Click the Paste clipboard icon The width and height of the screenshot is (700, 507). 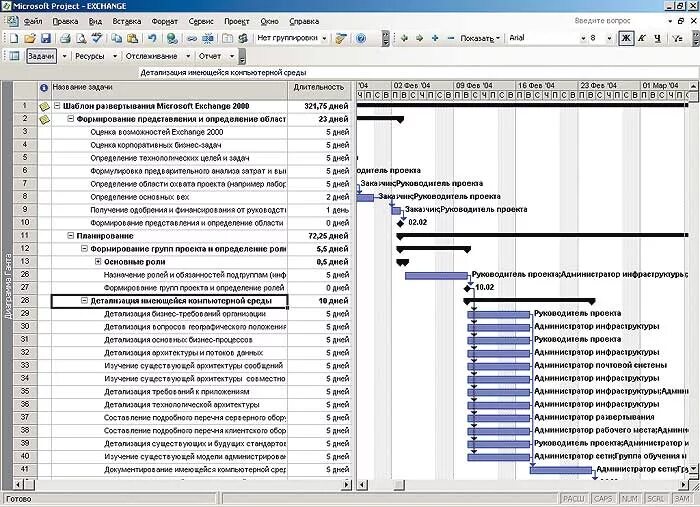click(132, 38)
